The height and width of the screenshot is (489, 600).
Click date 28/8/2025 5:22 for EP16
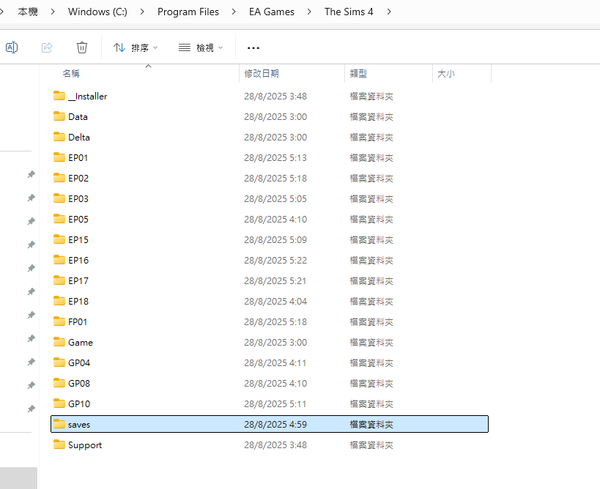276,260
